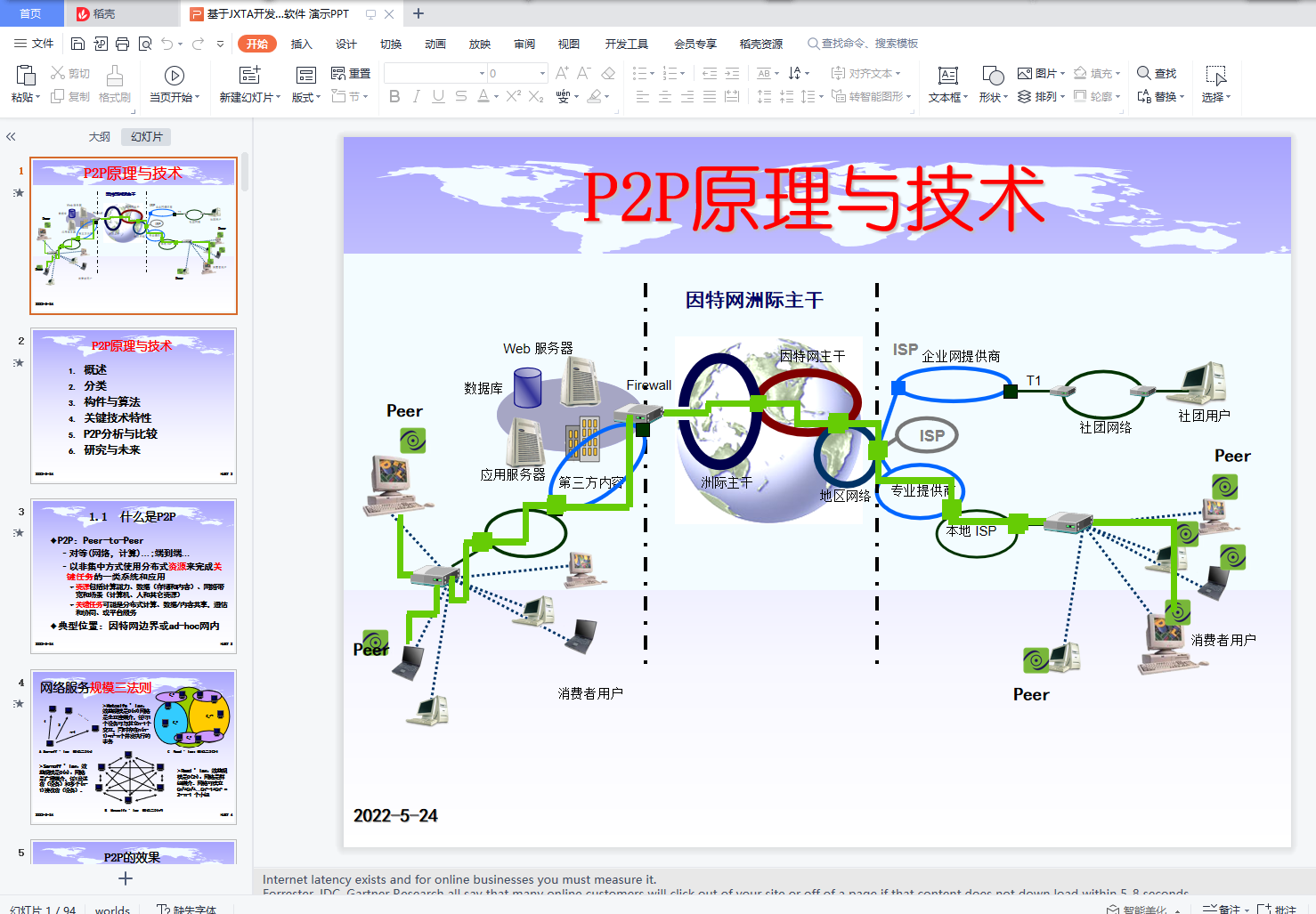This screenshot has height=914, width=1316.
Task: Click the Print icon in quick access toolbar
Action: click(x=122, y=44)
